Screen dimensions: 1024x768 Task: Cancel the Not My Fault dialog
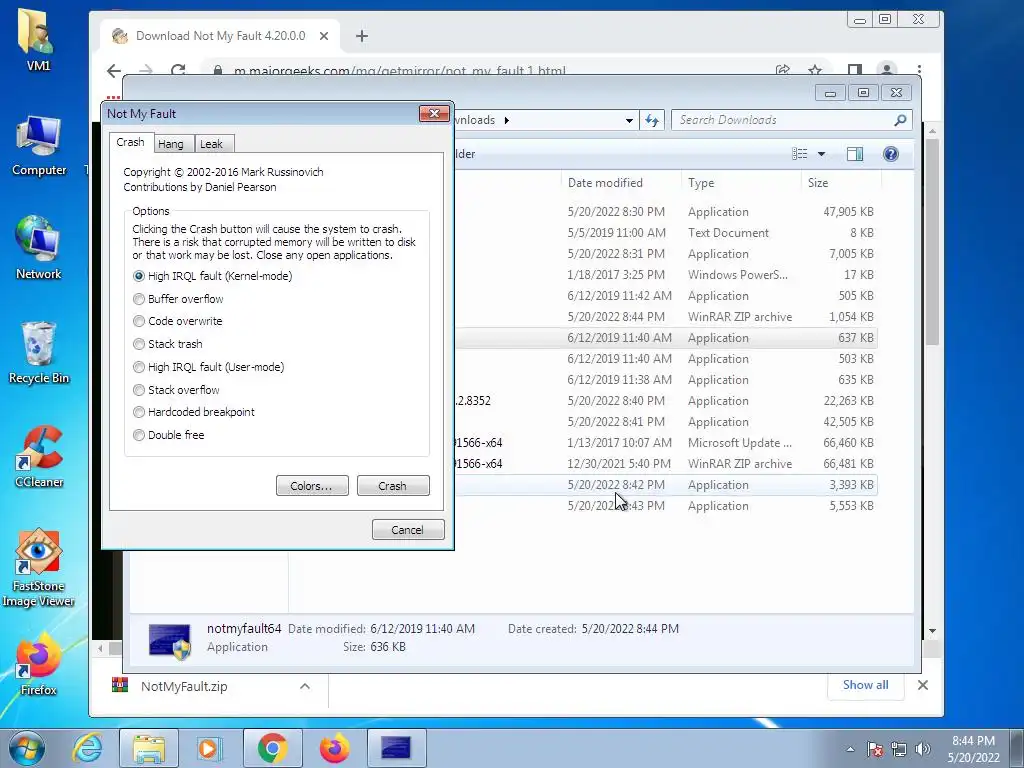point(408,530)
